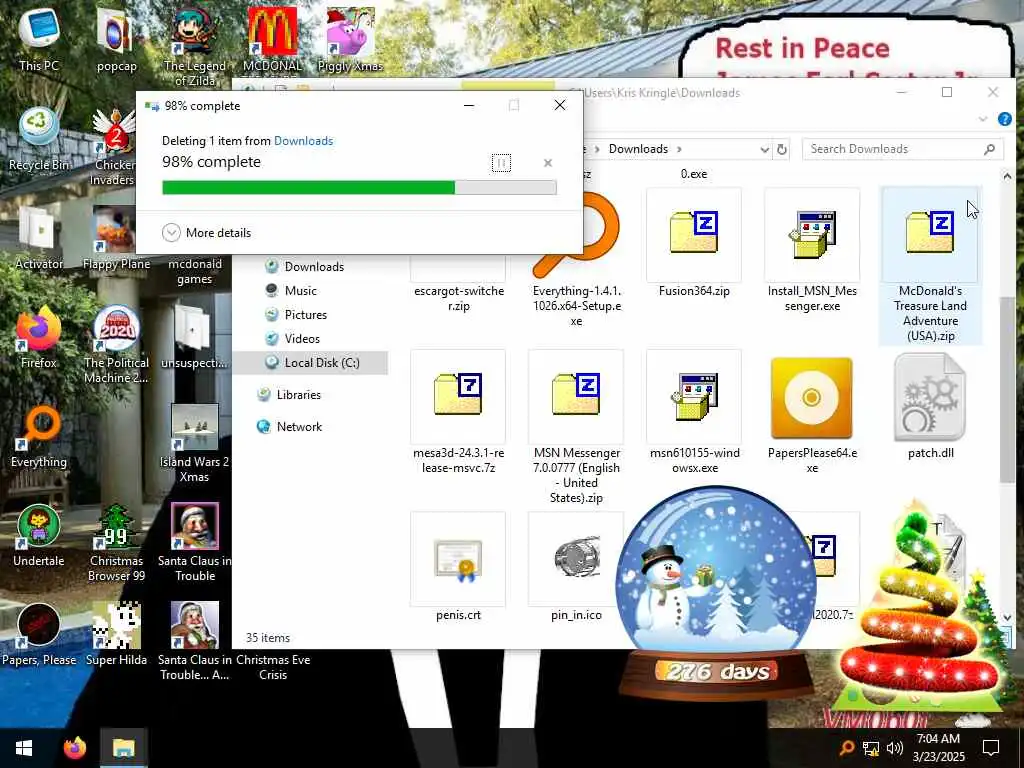
Task: Expand More details in delete dialog
Action: (206, 232)
